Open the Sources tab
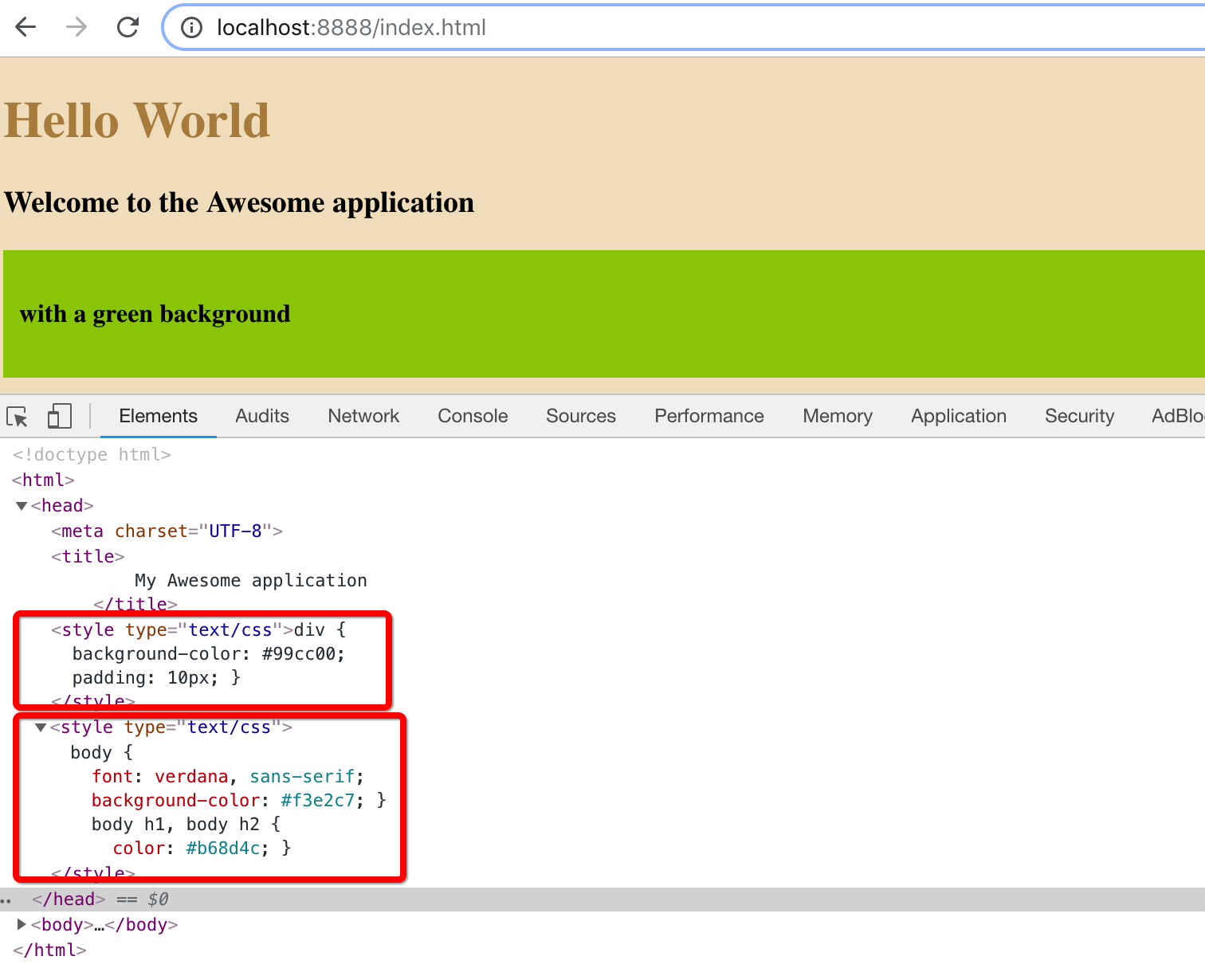Viewport: 1205px width, 980px height. (581, 416)
